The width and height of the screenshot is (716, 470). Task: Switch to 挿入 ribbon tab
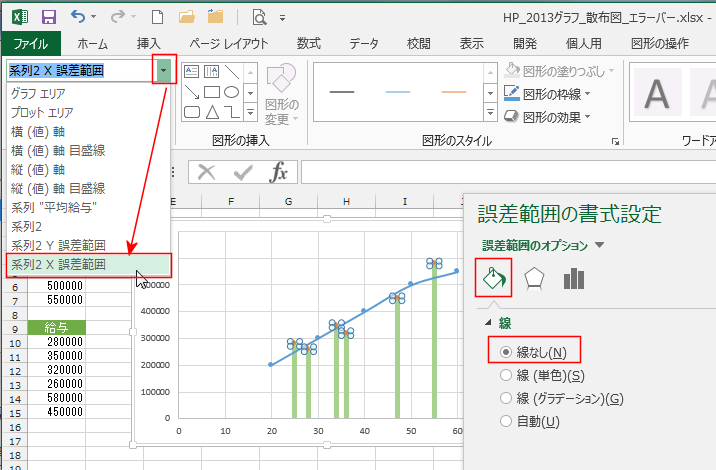click(148, 44)
